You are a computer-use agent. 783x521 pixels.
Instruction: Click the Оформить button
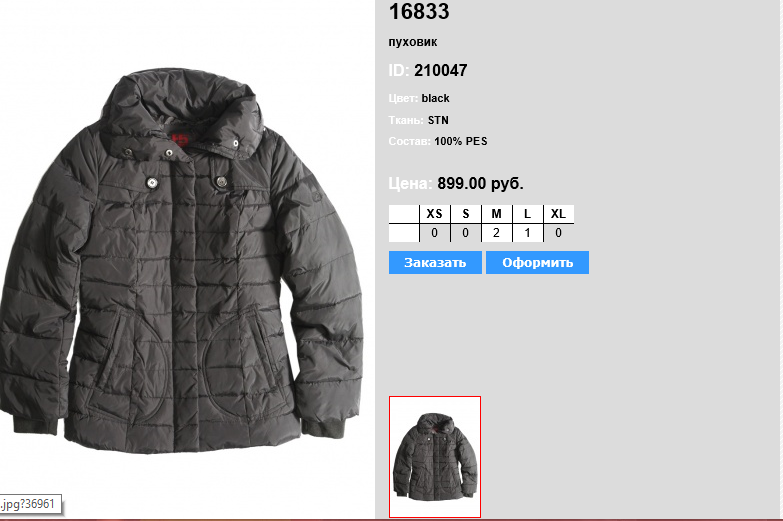pyautogui.click(x=537, y=262)
